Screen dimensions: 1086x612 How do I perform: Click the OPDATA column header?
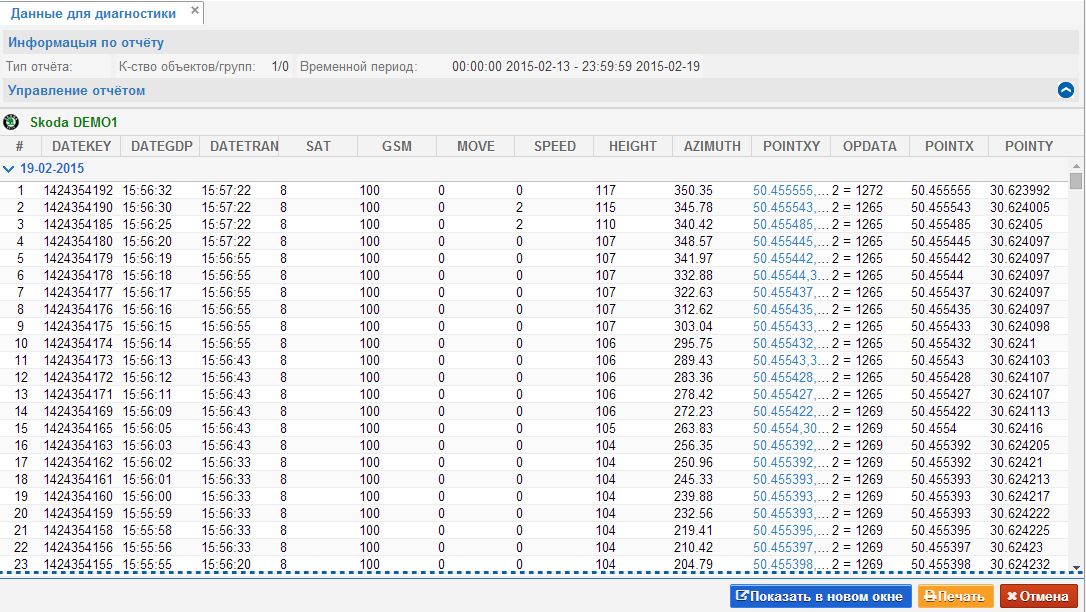pyautogui.click(x=869, y=146)
